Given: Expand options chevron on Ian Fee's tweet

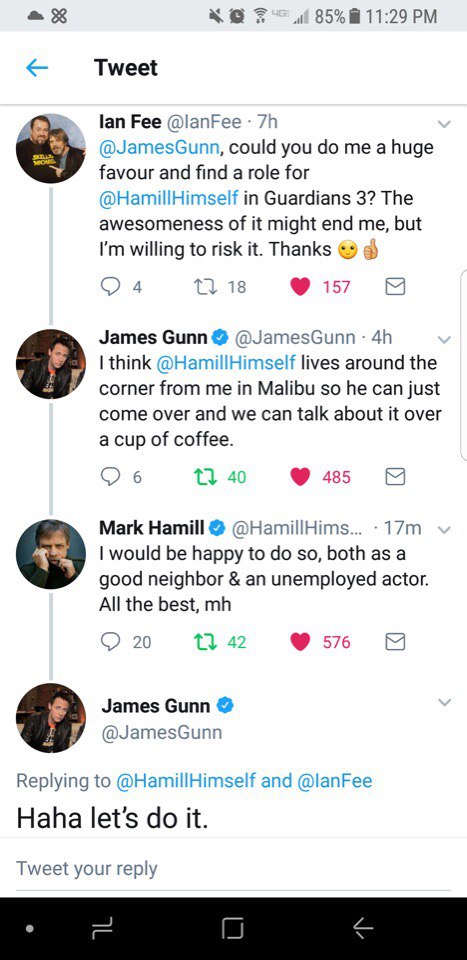Looking at the screenshot, I should click(x=444, y=124).
